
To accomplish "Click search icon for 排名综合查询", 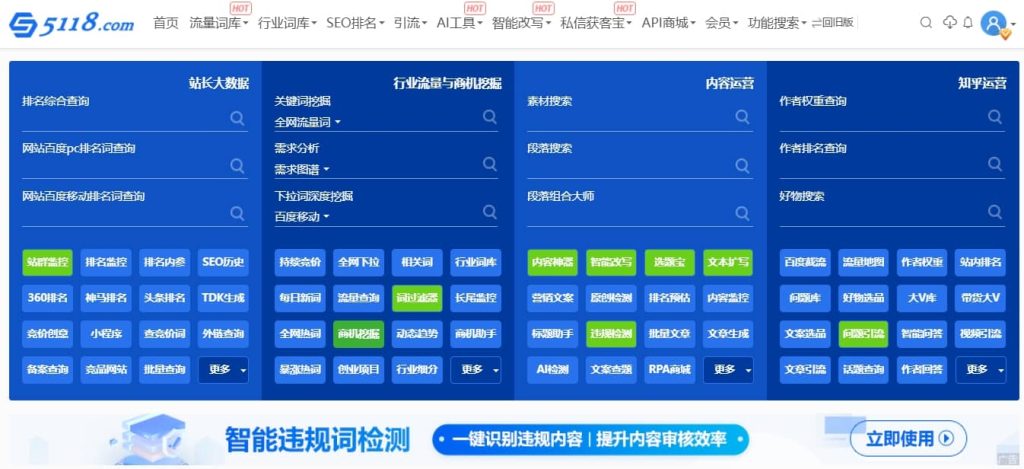I will 237,118.
